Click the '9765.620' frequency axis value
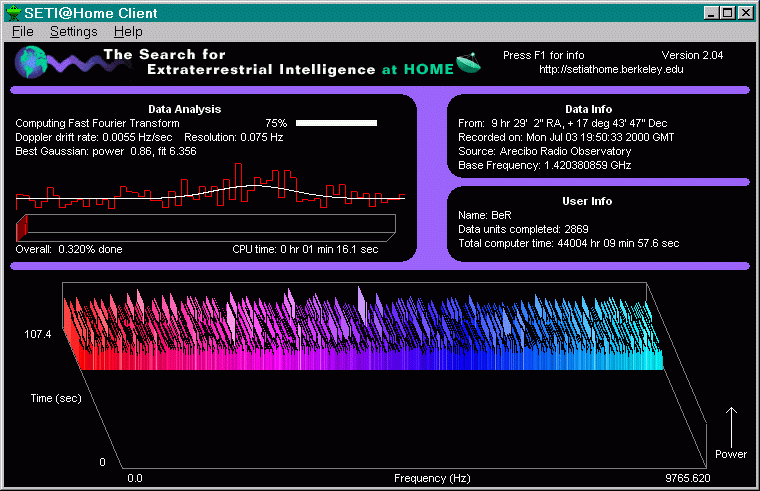This screenshot has height=491, width=760. click(688, 478)
